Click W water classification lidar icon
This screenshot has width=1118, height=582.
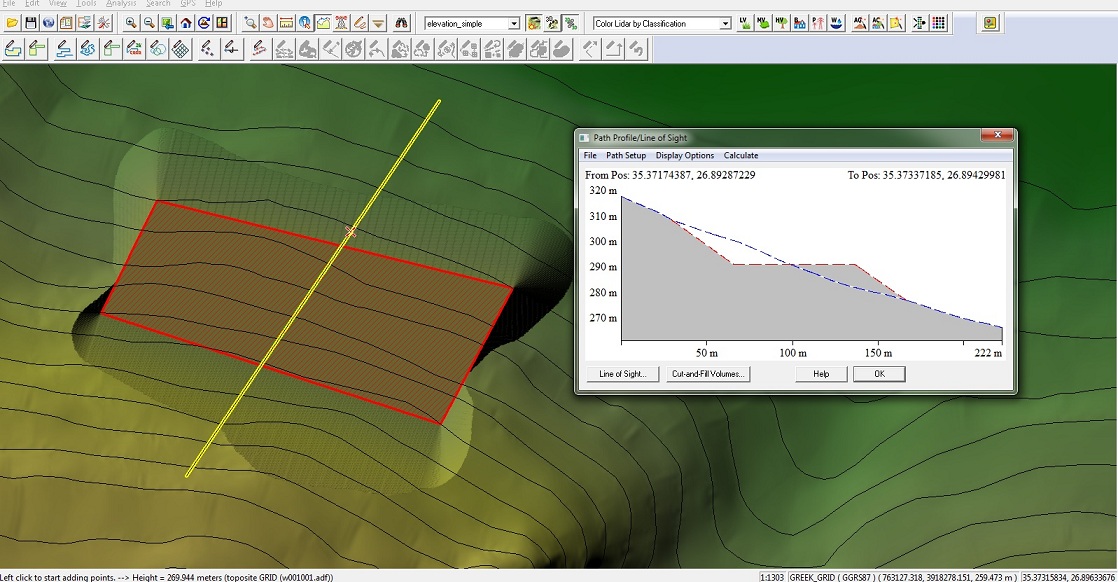836,23
